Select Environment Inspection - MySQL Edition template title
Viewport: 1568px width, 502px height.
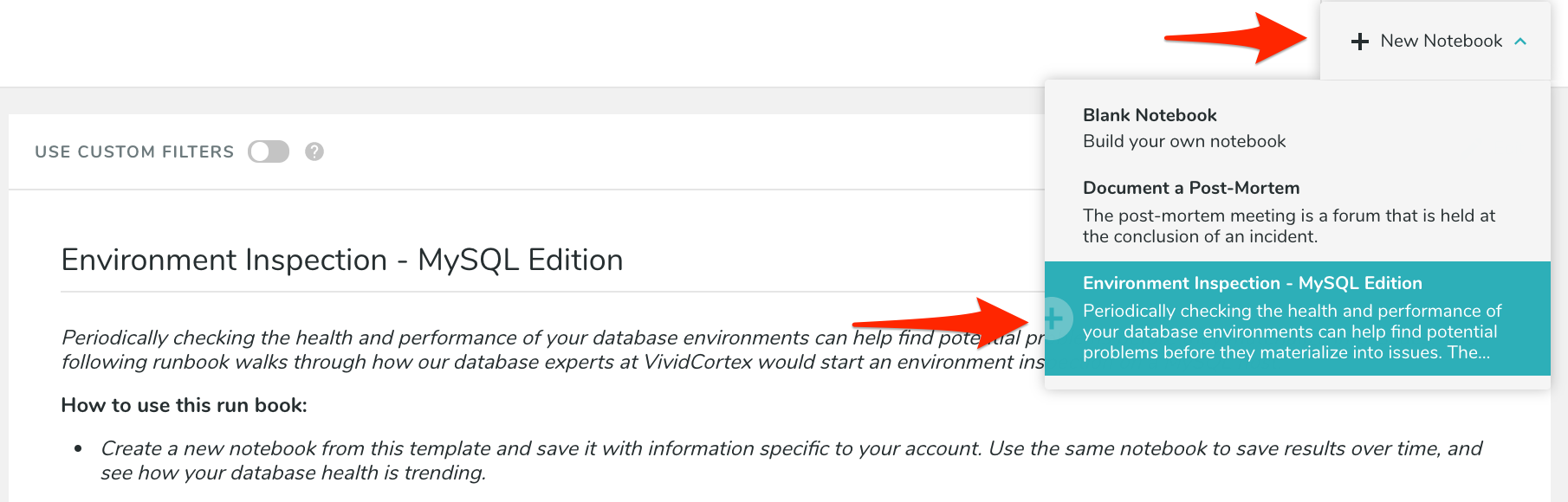(x=1252, y=283)
